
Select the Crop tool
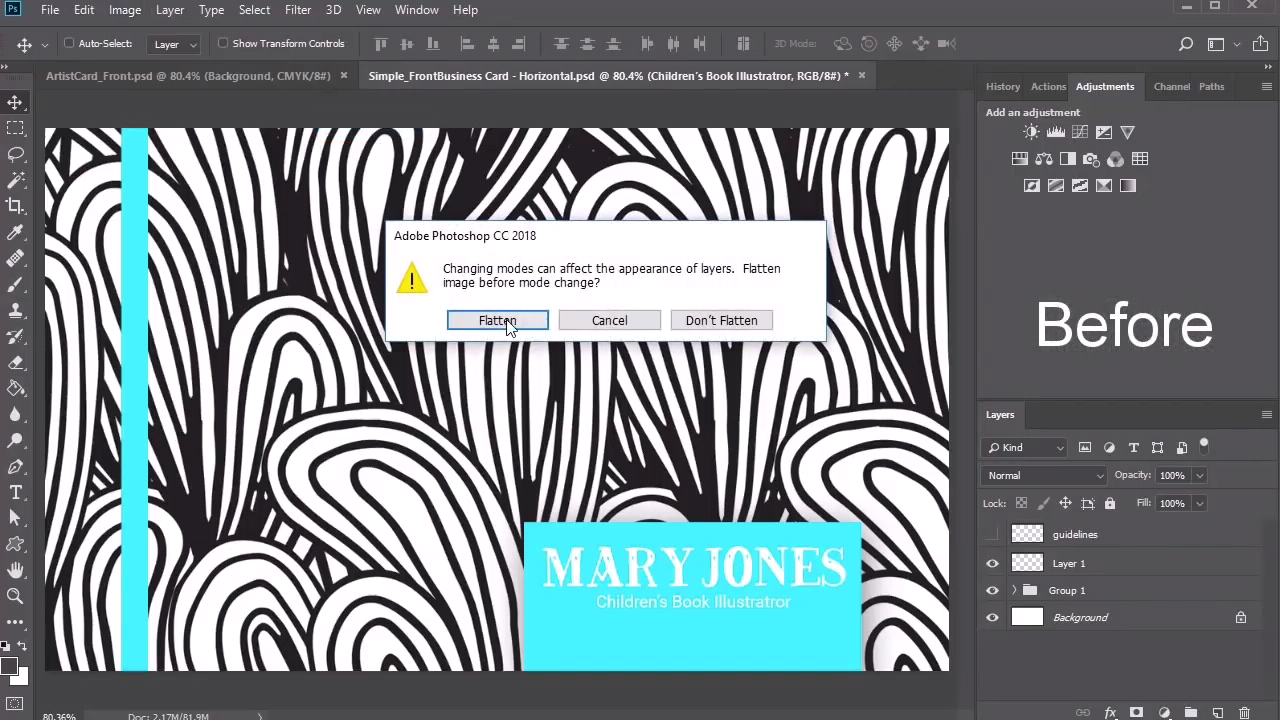[15, 206]
